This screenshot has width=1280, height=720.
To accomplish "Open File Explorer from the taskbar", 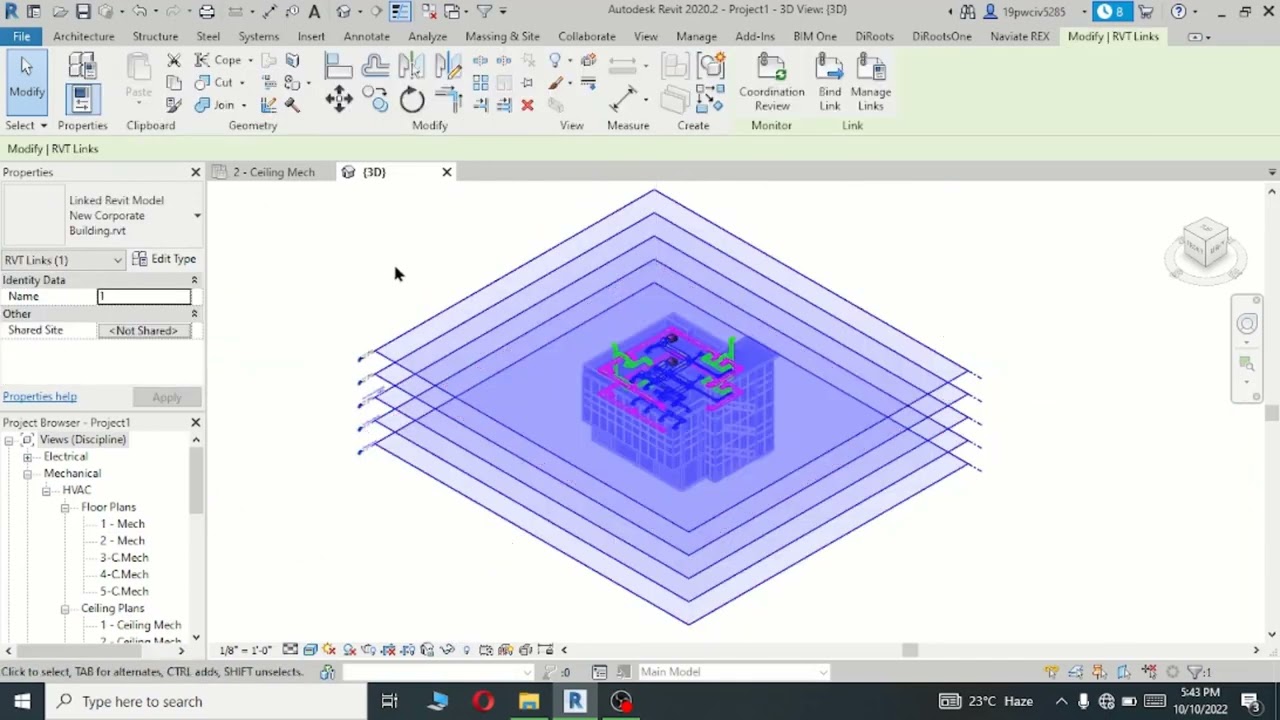I will (x=529, y=701).
